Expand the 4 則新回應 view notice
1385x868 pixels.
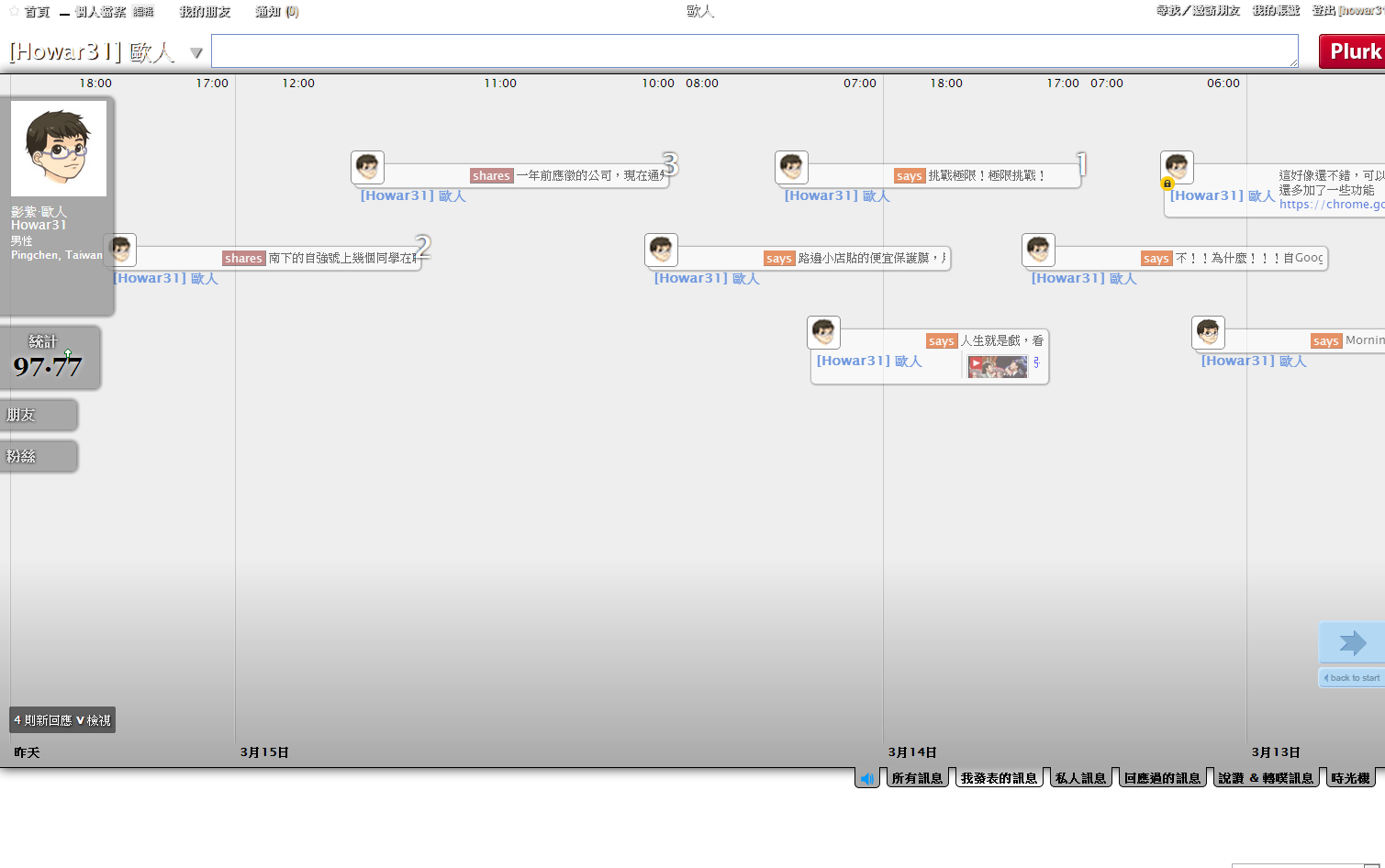pyautogui.click(x=62, y=720)
